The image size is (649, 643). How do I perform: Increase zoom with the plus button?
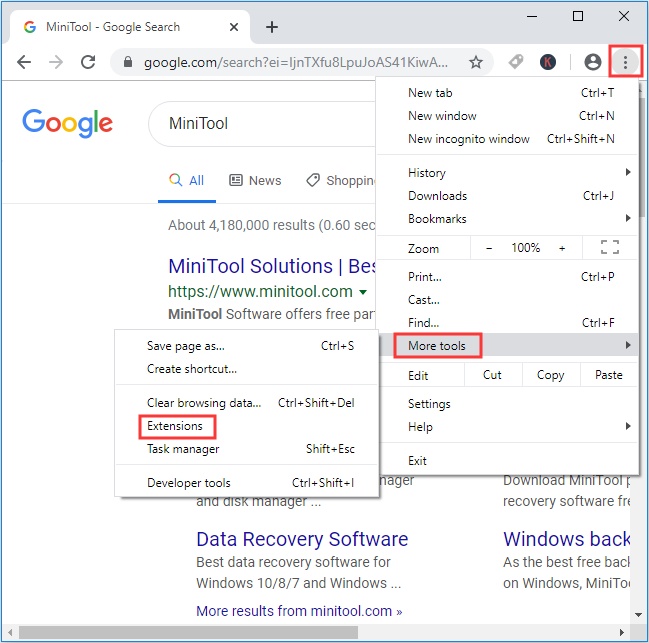(562, 248)
